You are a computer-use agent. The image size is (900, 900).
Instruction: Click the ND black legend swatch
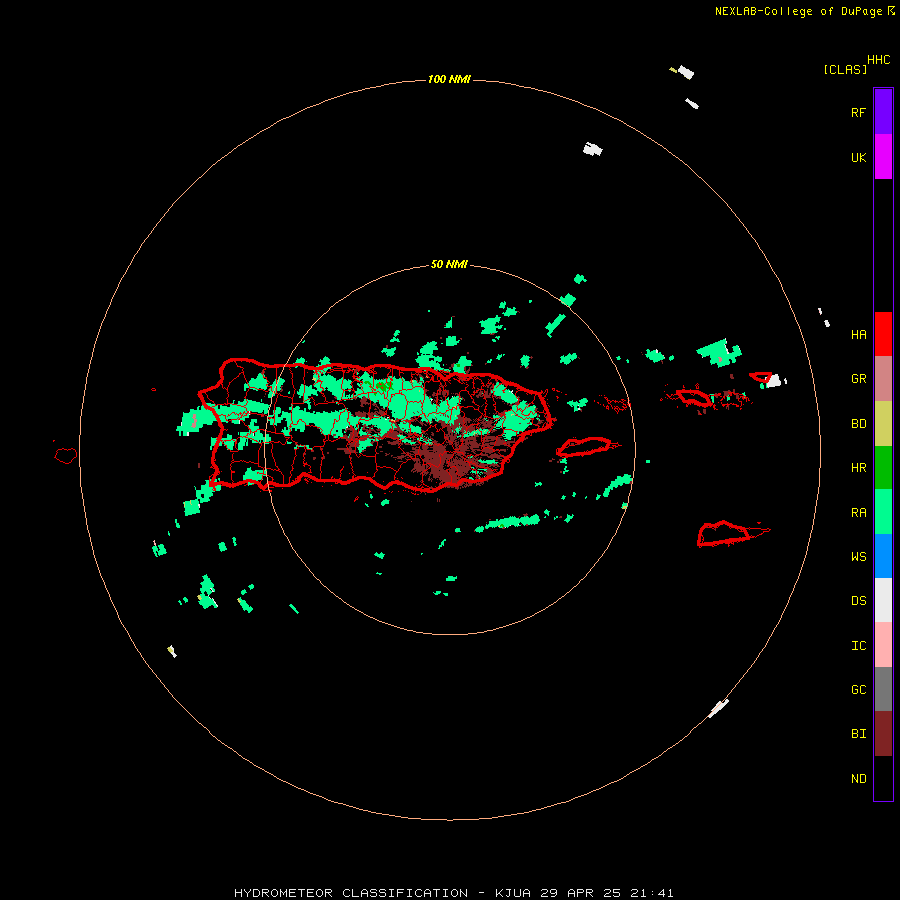click(883, 778)
